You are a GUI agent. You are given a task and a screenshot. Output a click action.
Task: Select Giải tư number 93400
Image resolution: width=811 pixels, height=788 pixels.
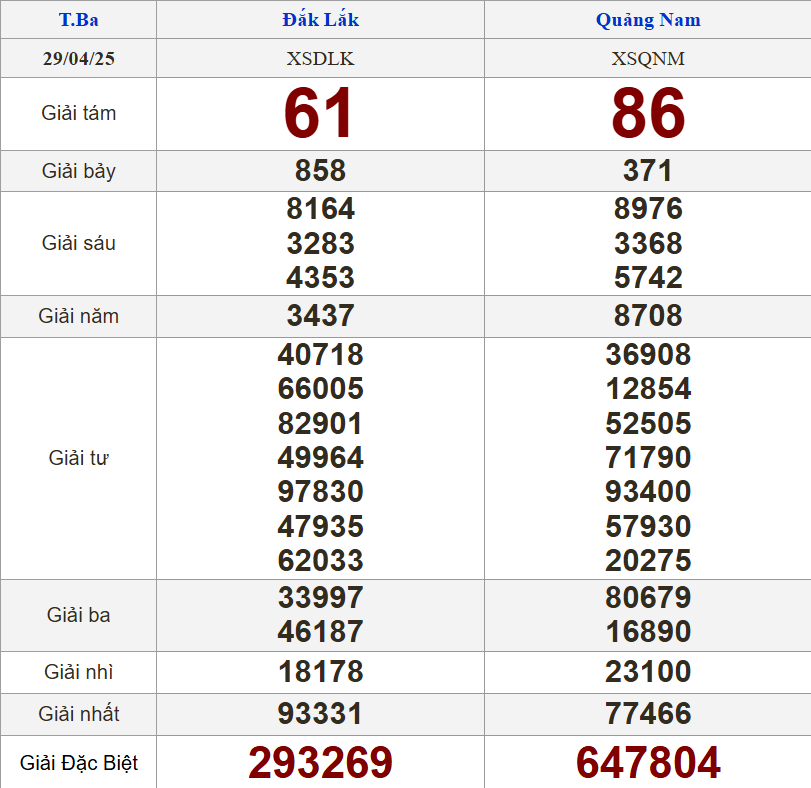(648, 492)
